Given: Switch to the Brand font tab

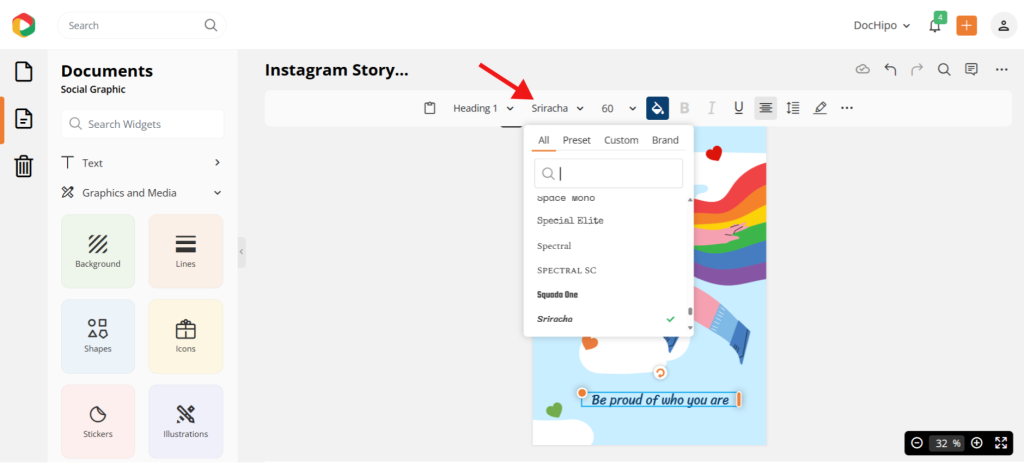Looking at the screenshot, I should click(x=665, y=140).
